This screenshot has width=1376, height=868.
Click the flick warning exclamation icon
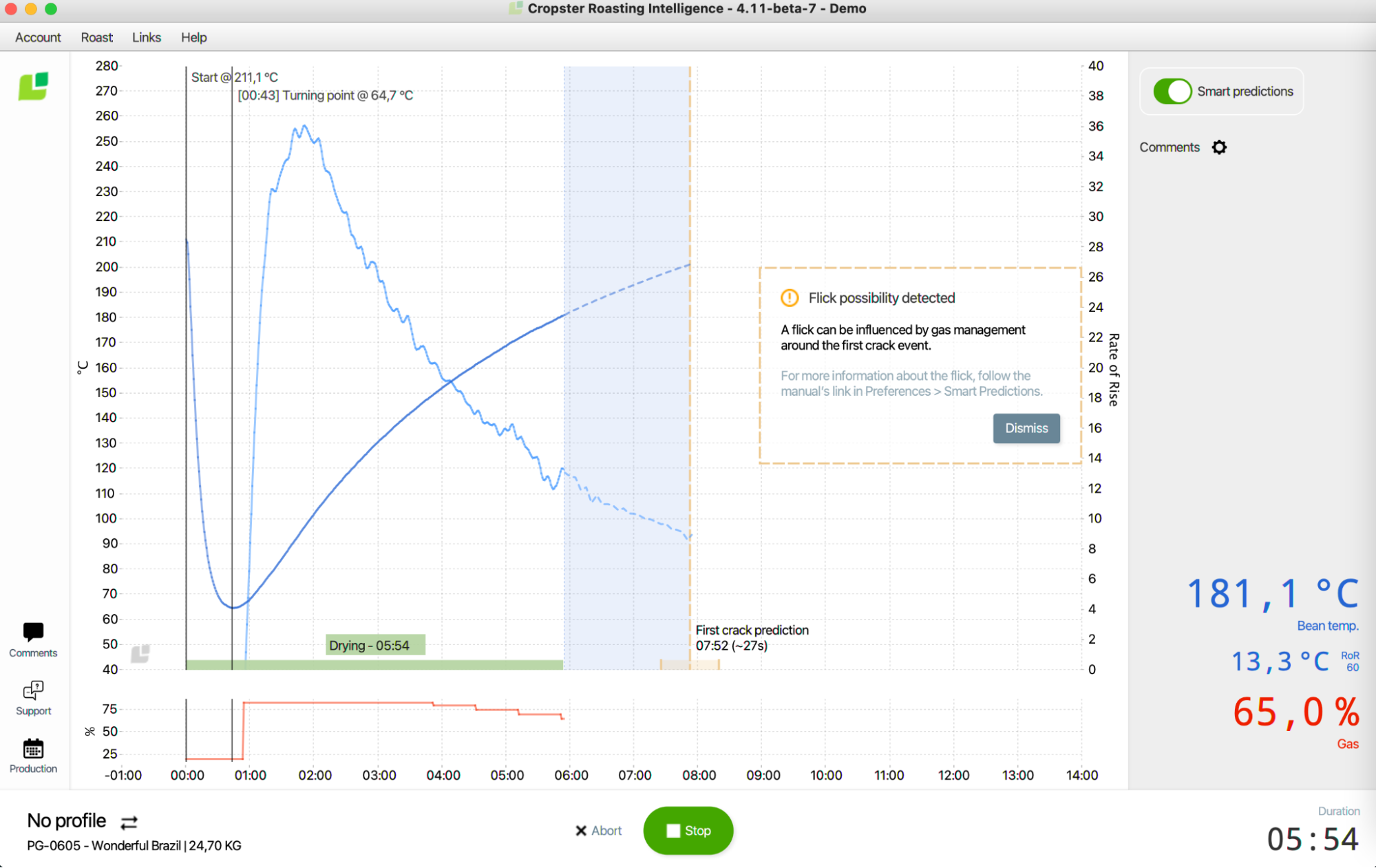[789, 298]
